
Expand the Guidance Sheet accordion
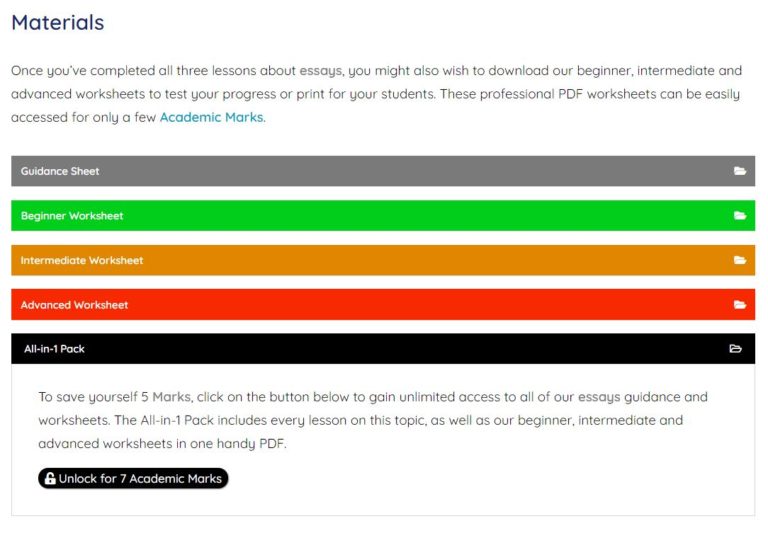(x=383, y=171)
